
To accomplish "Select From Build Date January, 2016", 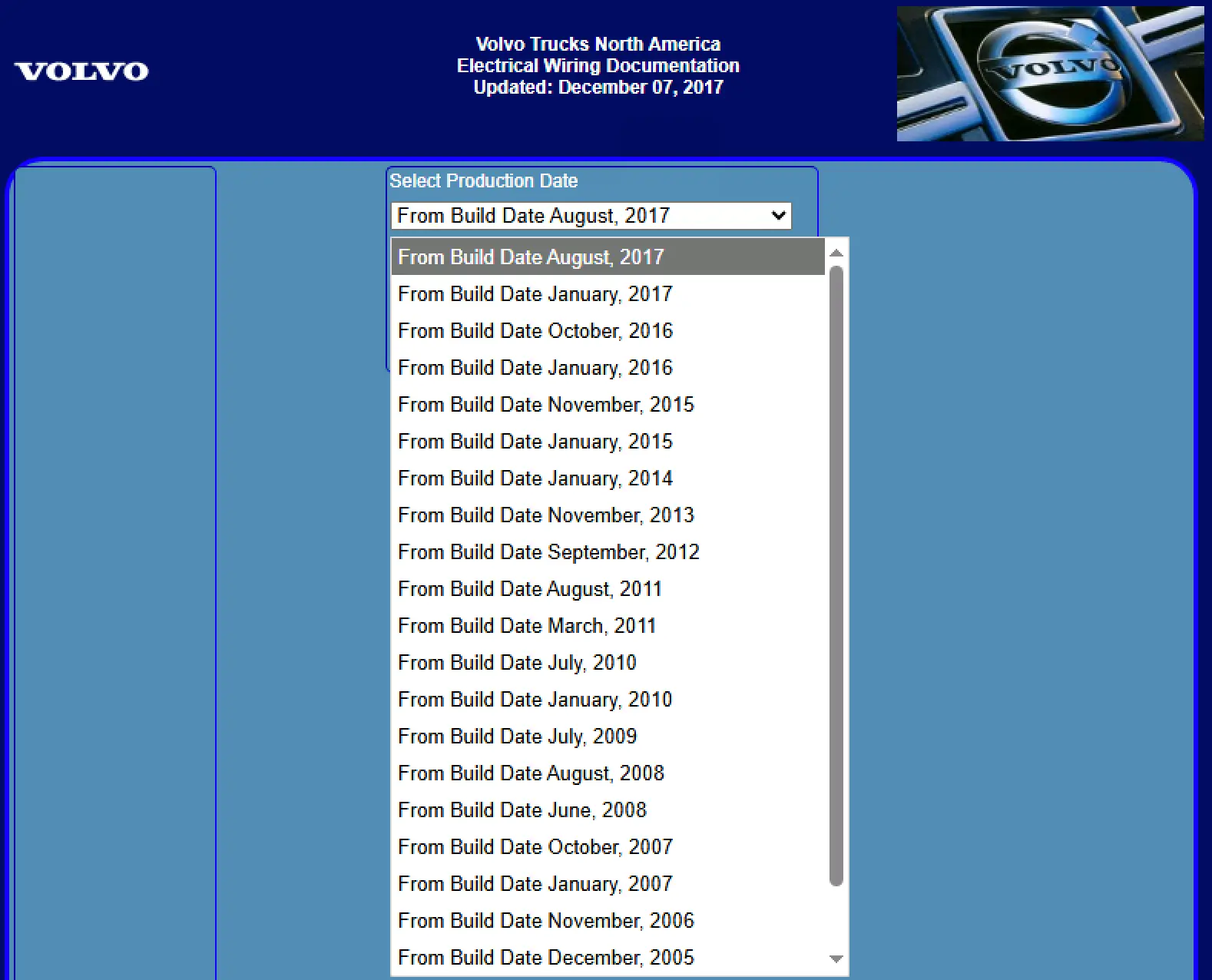I will (608, 367).
